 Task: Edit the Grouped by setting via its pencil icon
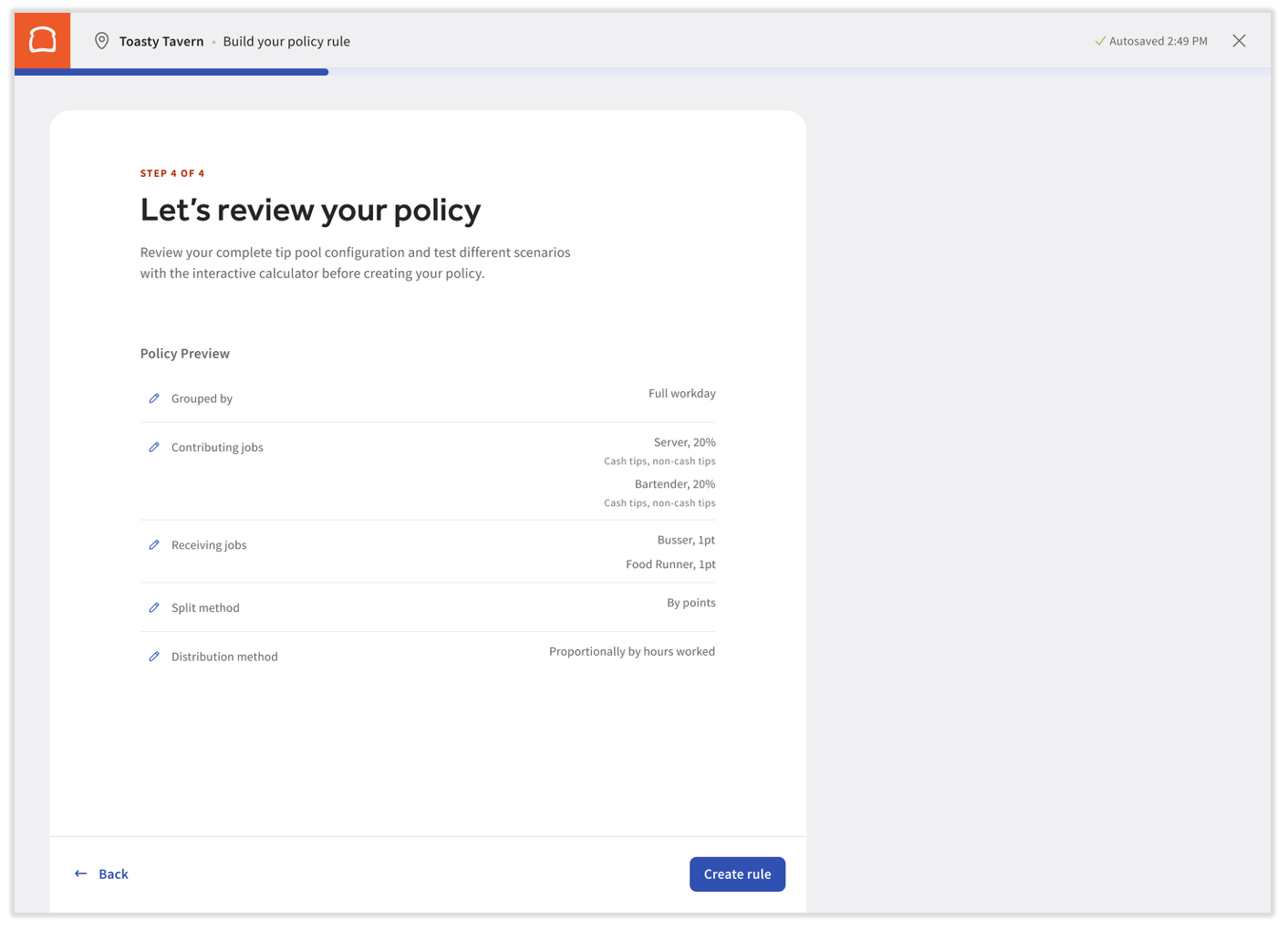154,398
